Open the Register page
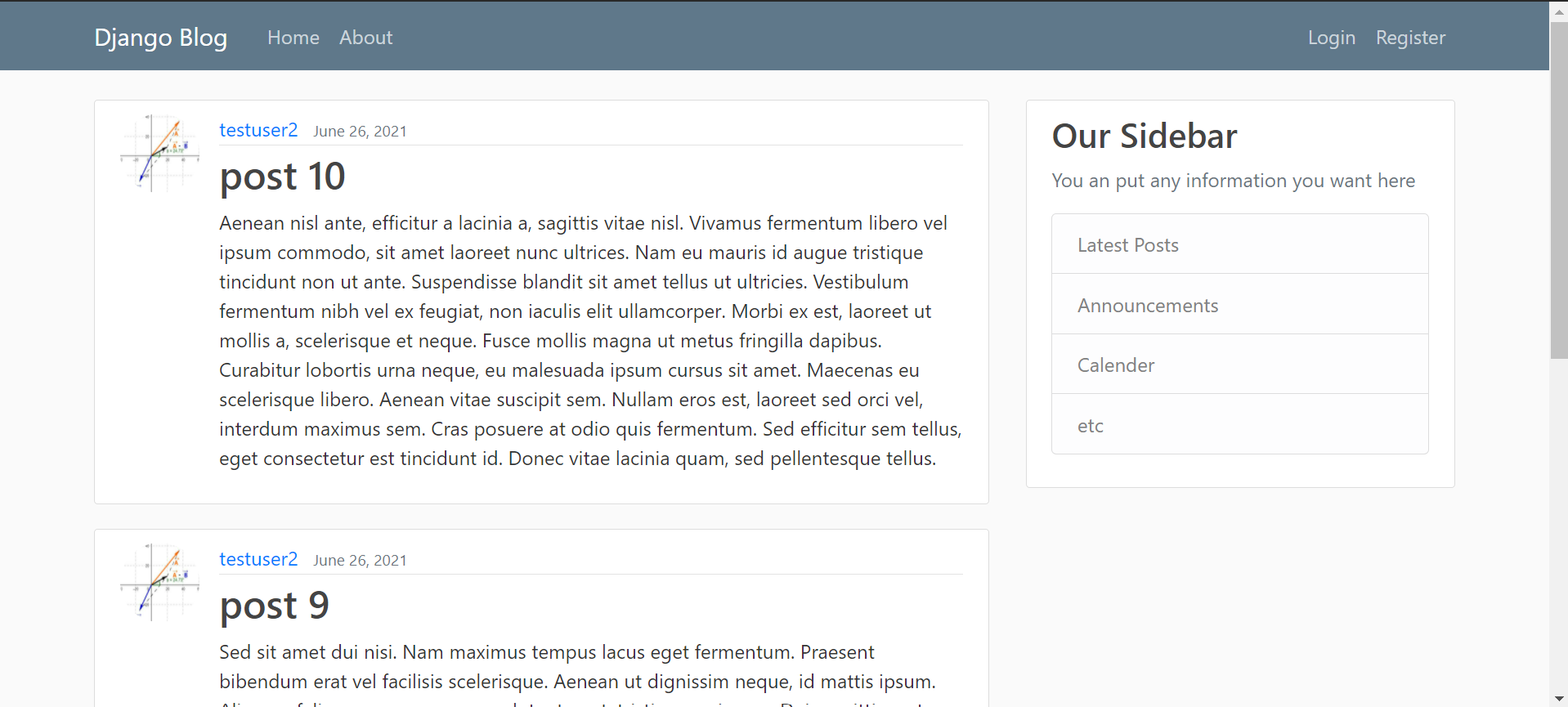The image size is (1568, 707). point(1409,37)
